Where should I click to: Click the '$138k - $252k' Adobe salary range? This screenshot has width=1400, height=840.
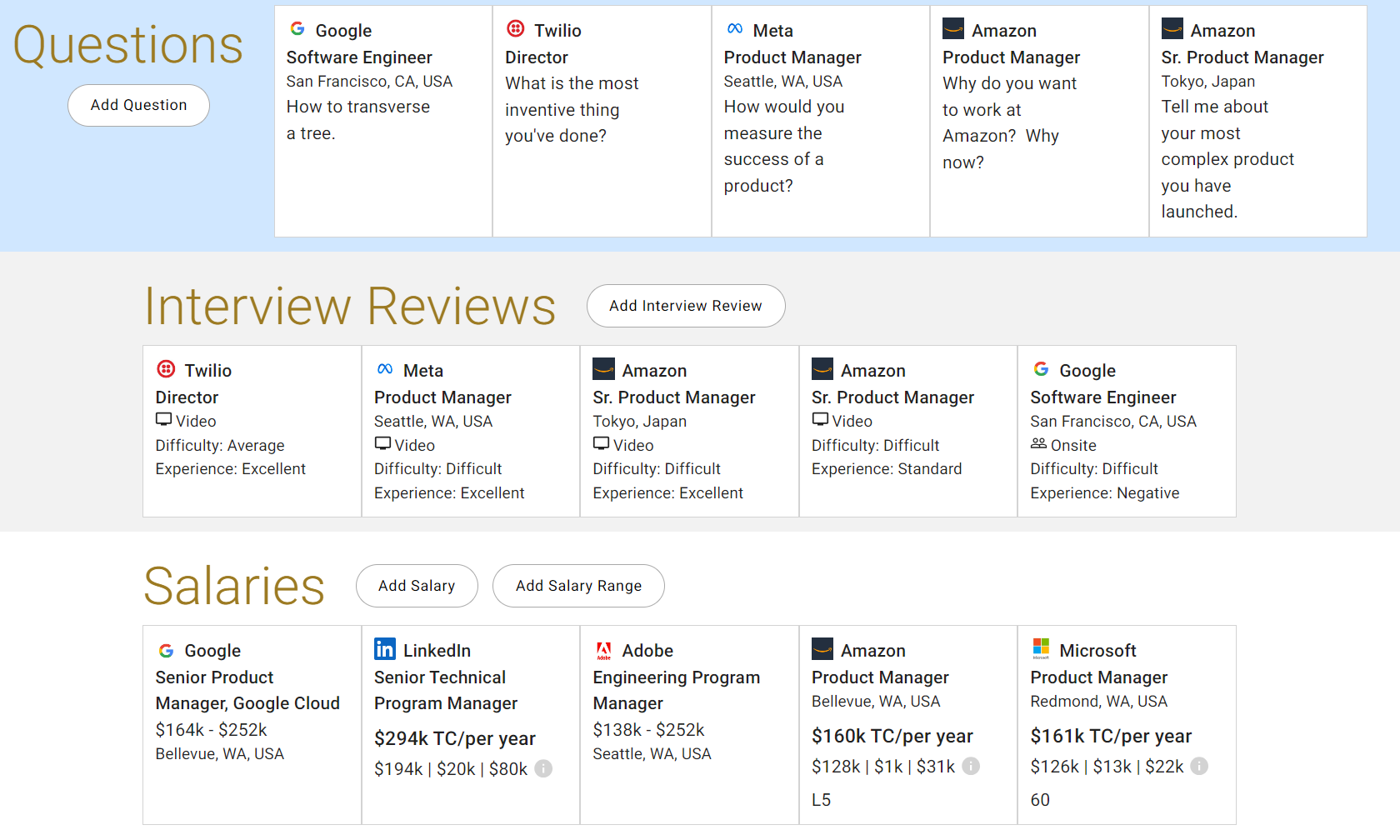pyautogui.click(x=648, y=730)
